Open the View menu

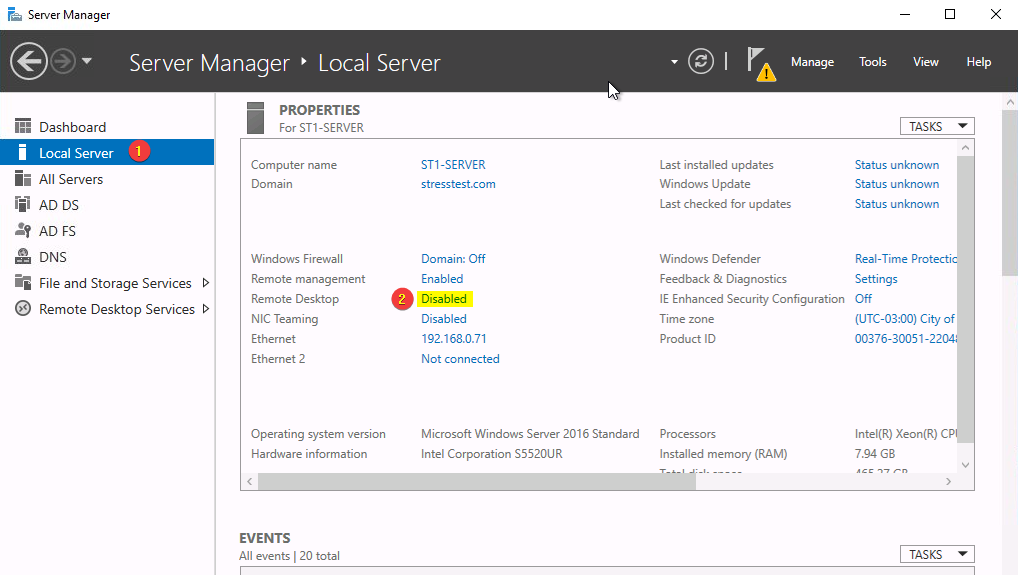coord(926,62)
